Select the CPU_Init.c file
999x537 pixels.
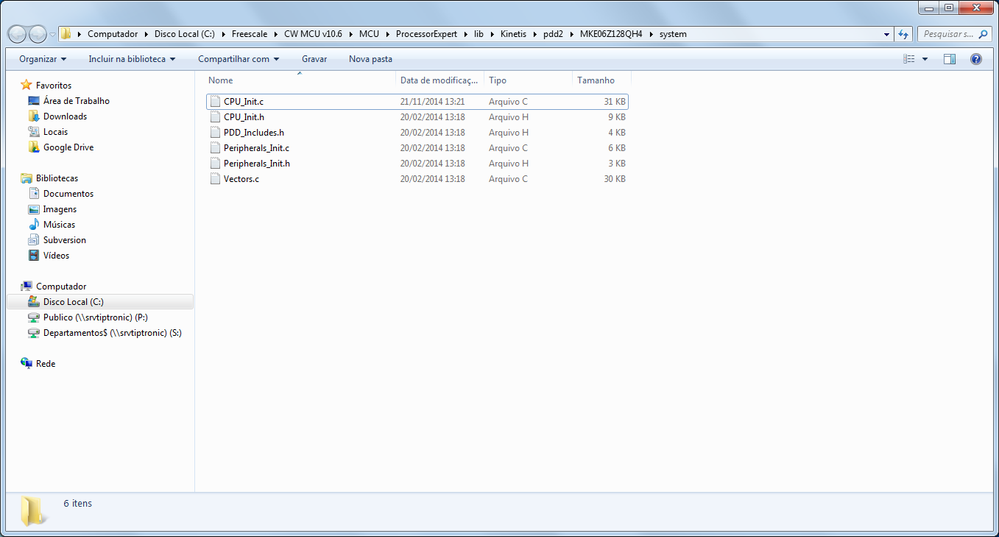pyautogui.click(x=417, y=101)
